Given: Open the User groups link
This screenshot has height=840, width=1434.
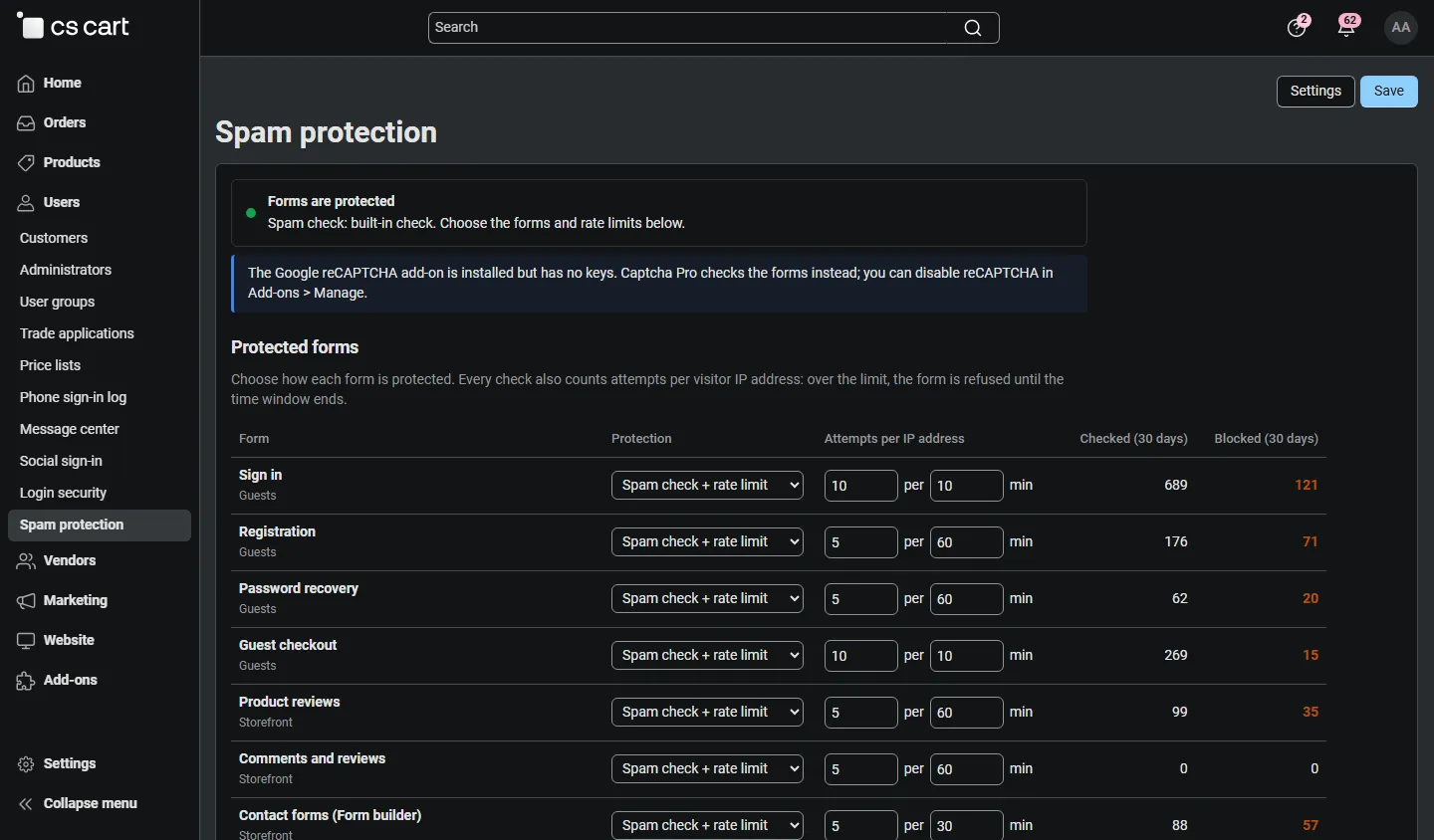Looking at the screenshot, I should click(58, 302).
